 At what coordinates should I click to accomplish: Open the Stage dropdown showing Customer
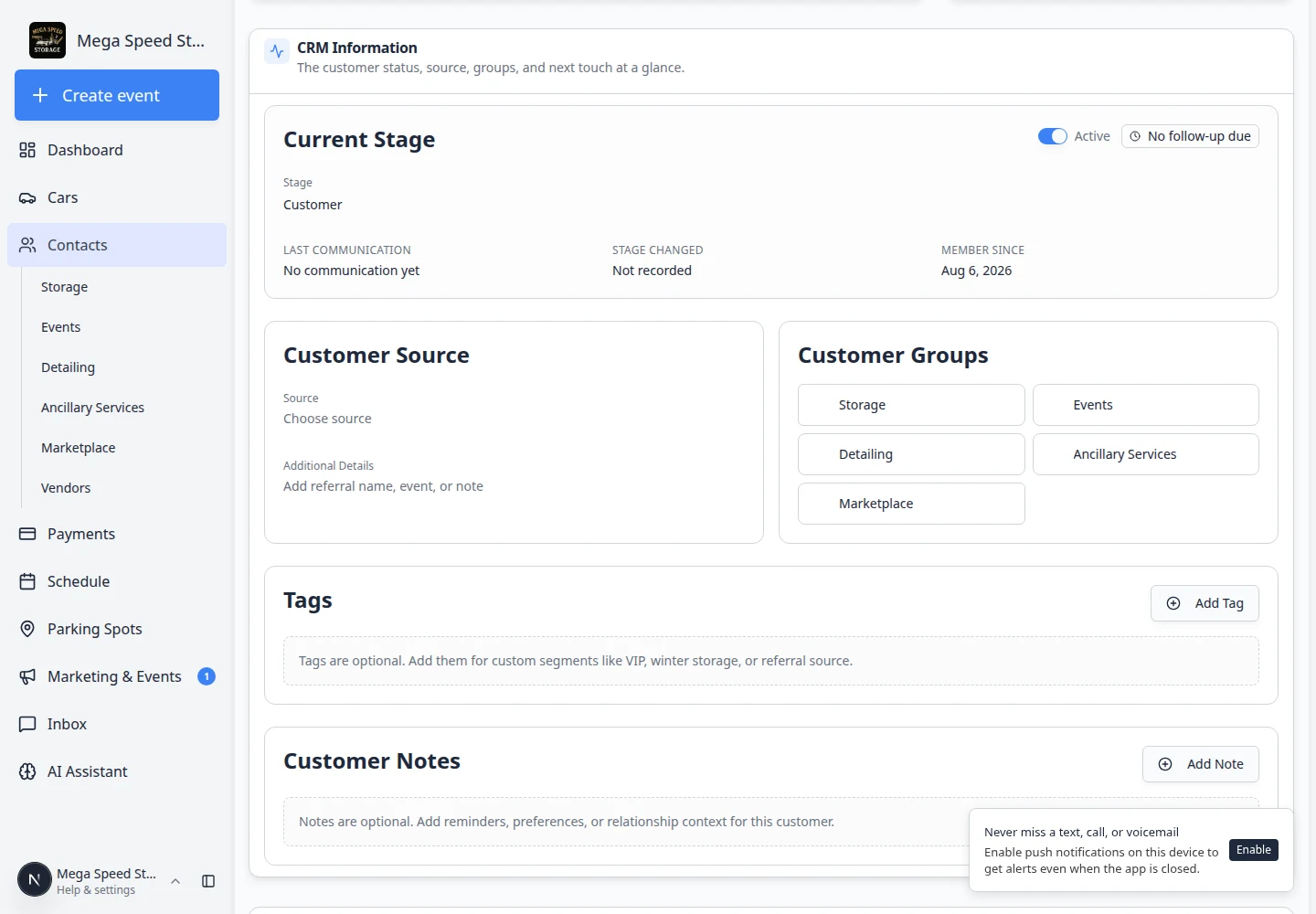313,205
